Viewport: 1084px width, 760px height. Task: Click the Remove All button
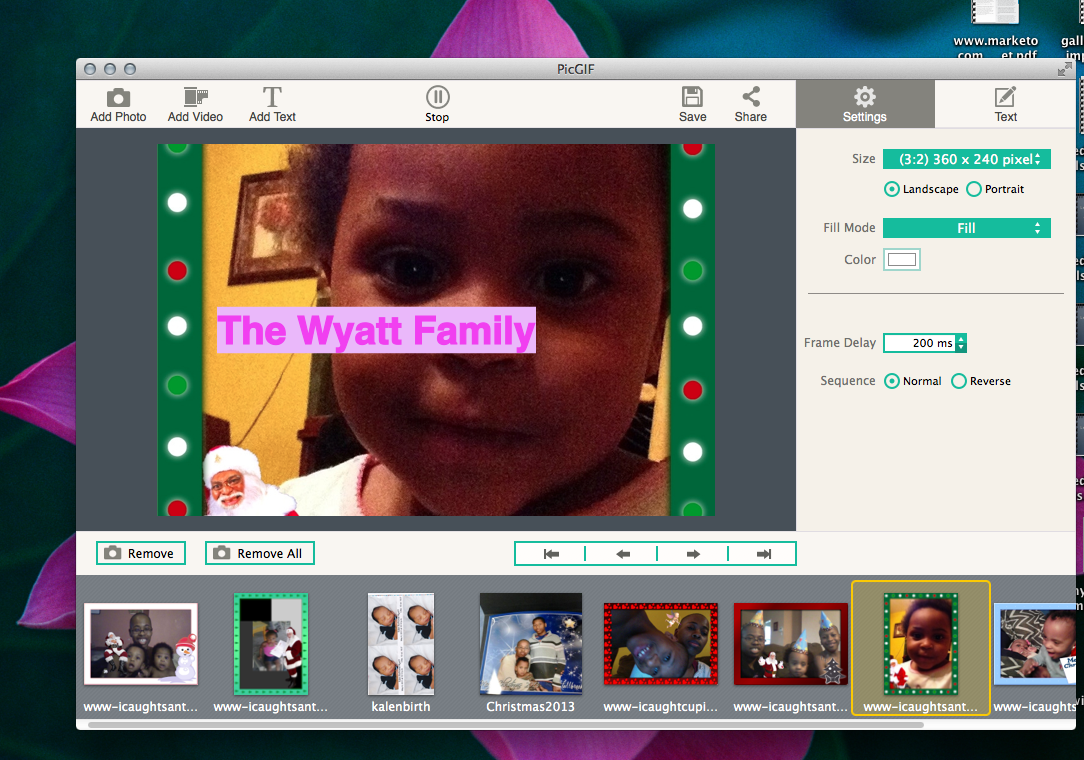[x=260, y=553]
